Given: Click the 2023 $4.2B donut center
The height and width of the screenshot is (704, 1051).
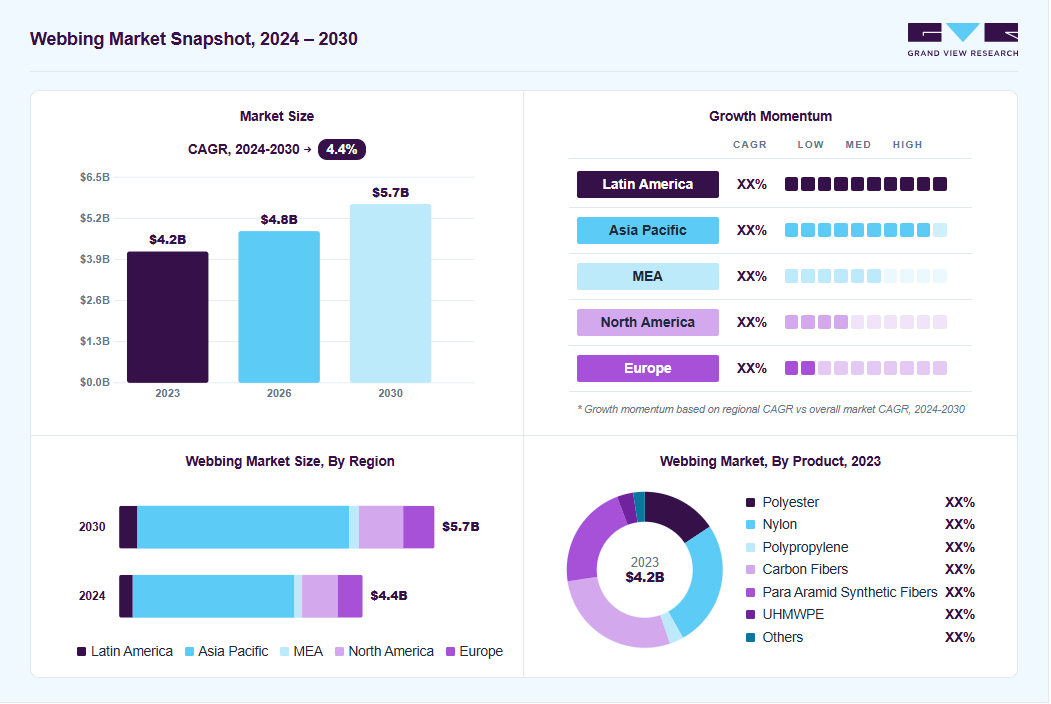Looking at the screenshot, I should point(645,570).
